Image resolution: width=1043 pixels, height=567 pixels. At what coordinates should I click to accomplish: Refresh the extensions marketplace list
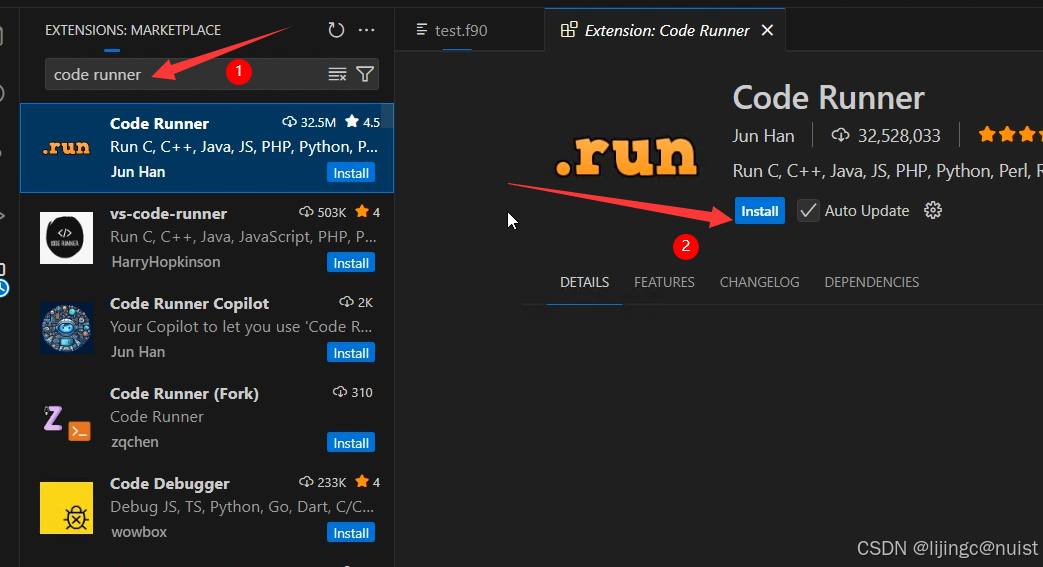336,30
